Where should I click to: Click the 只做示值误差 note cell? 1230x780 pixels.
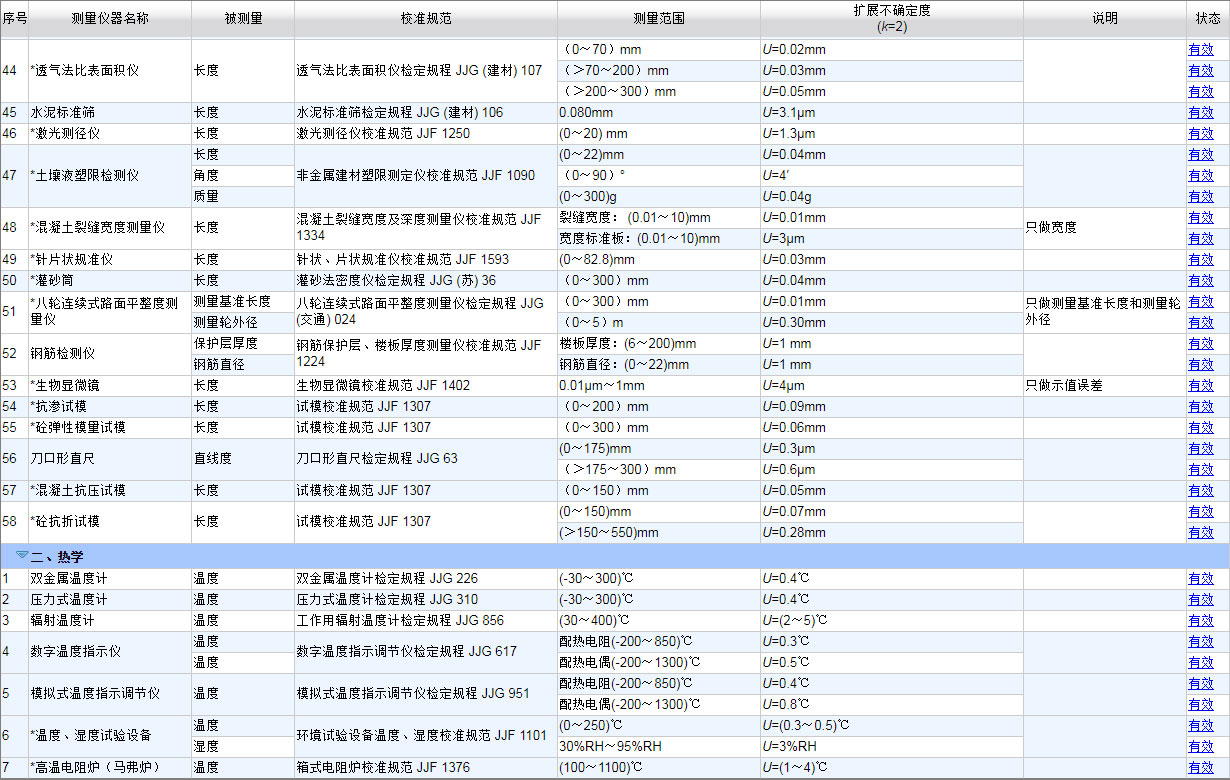click(x=1104, y=385)
